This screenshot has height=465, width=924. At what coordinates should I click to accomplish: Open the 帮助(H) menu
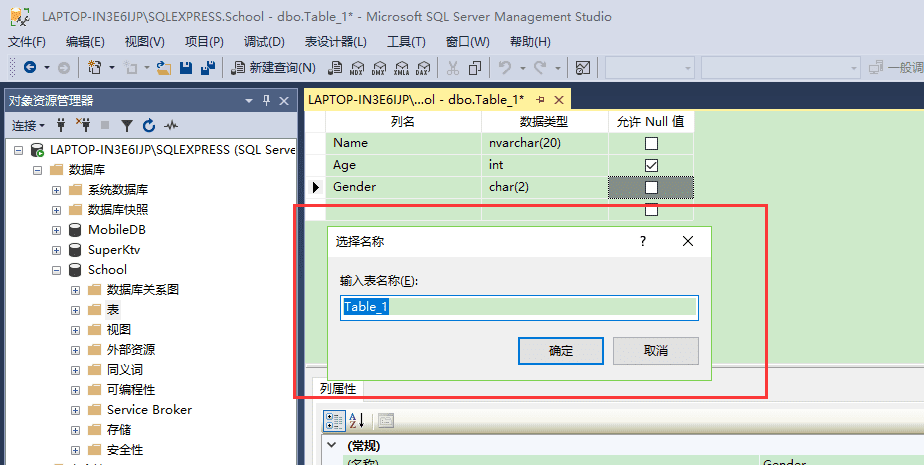click(530, 42)
